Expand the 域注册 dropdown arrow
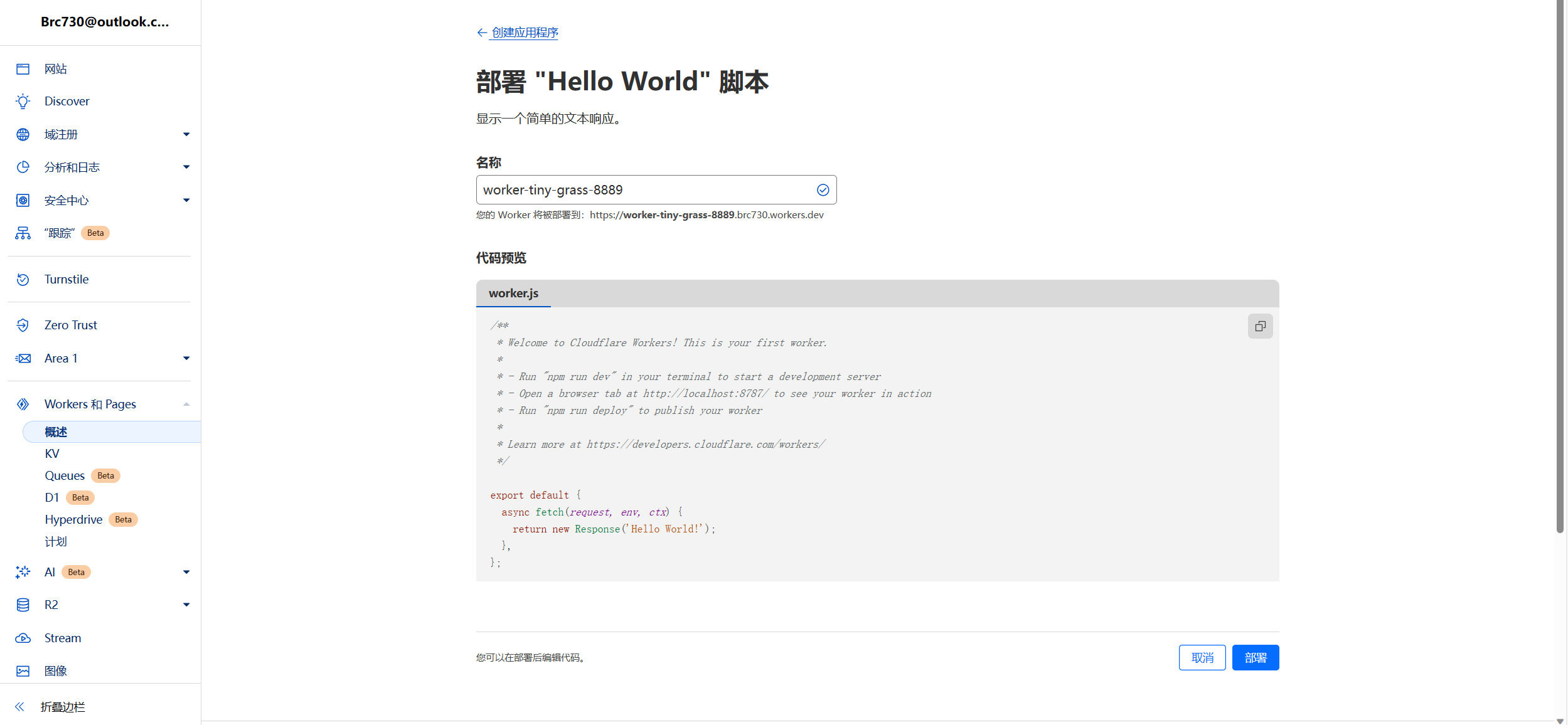The height and width of the screenshot is (725, 1568). 186,134
